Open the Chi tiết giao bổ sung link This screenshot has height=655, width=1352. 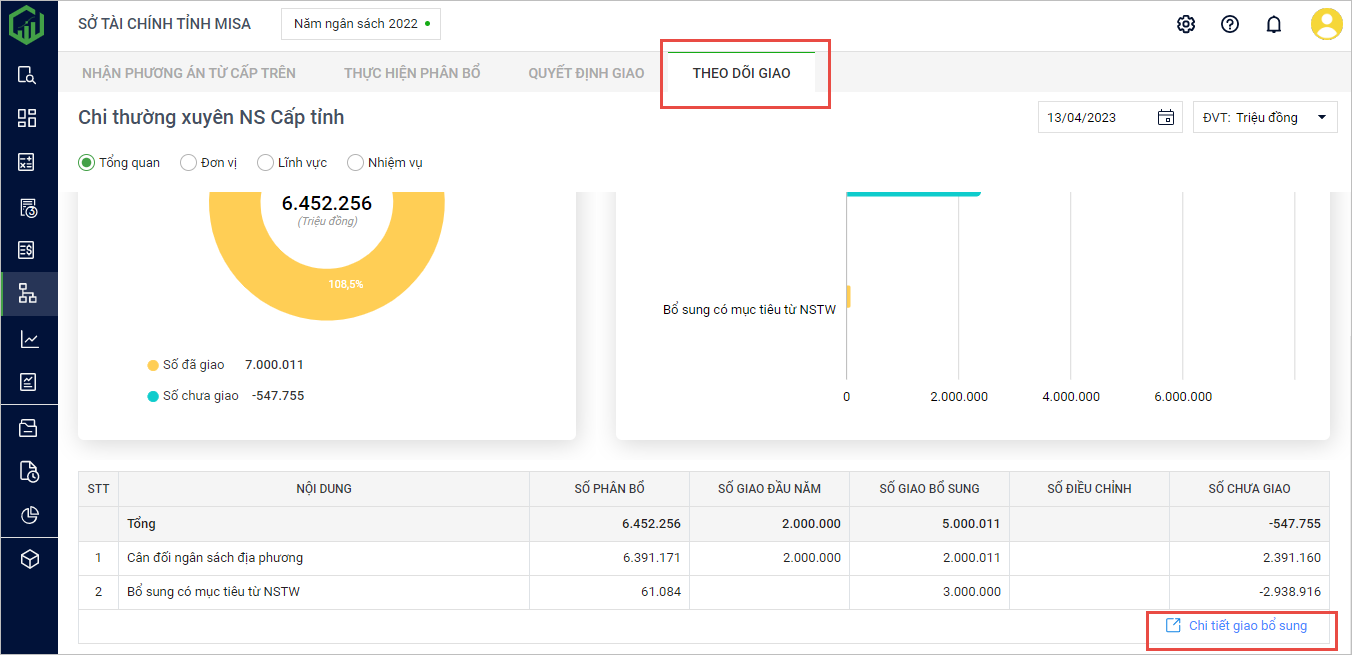[x=1237, y=626]
